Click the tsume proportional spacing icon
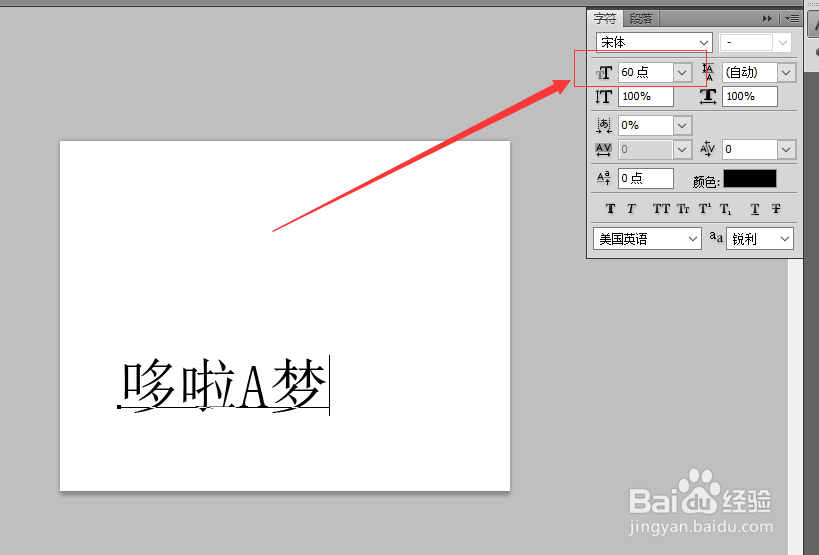Viewport: 819px width, 555px height. coord(604,125)
